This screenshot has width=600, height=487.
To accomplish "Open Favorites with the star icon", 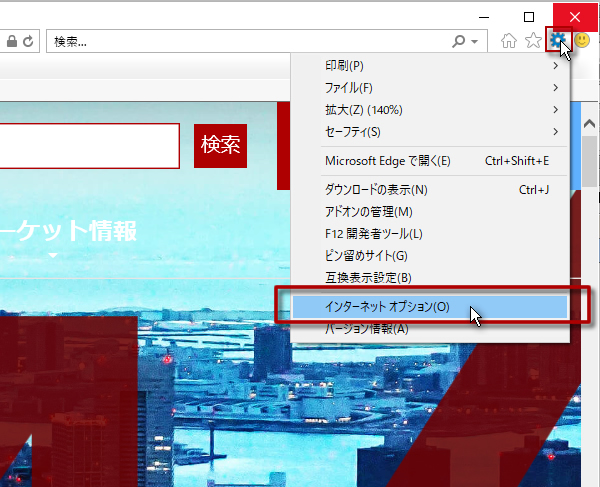I will [x=534, y=41].
